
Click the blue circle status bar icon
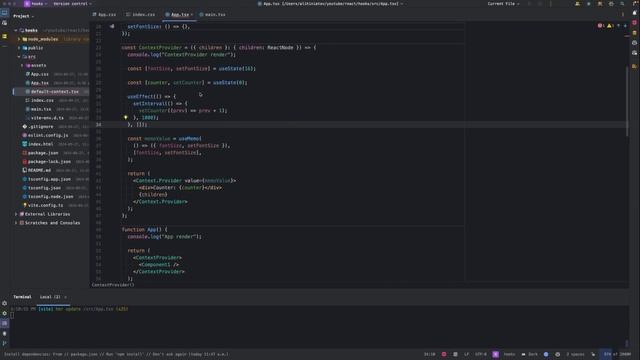(x=546, y=354)
